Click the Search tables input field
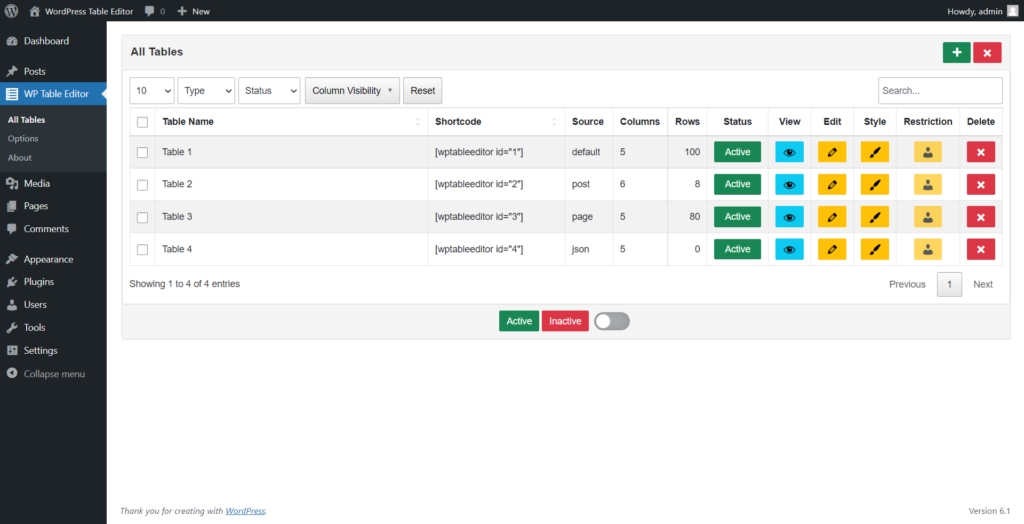The width and height of the screenshot is (1024, 524). [940, 91]
